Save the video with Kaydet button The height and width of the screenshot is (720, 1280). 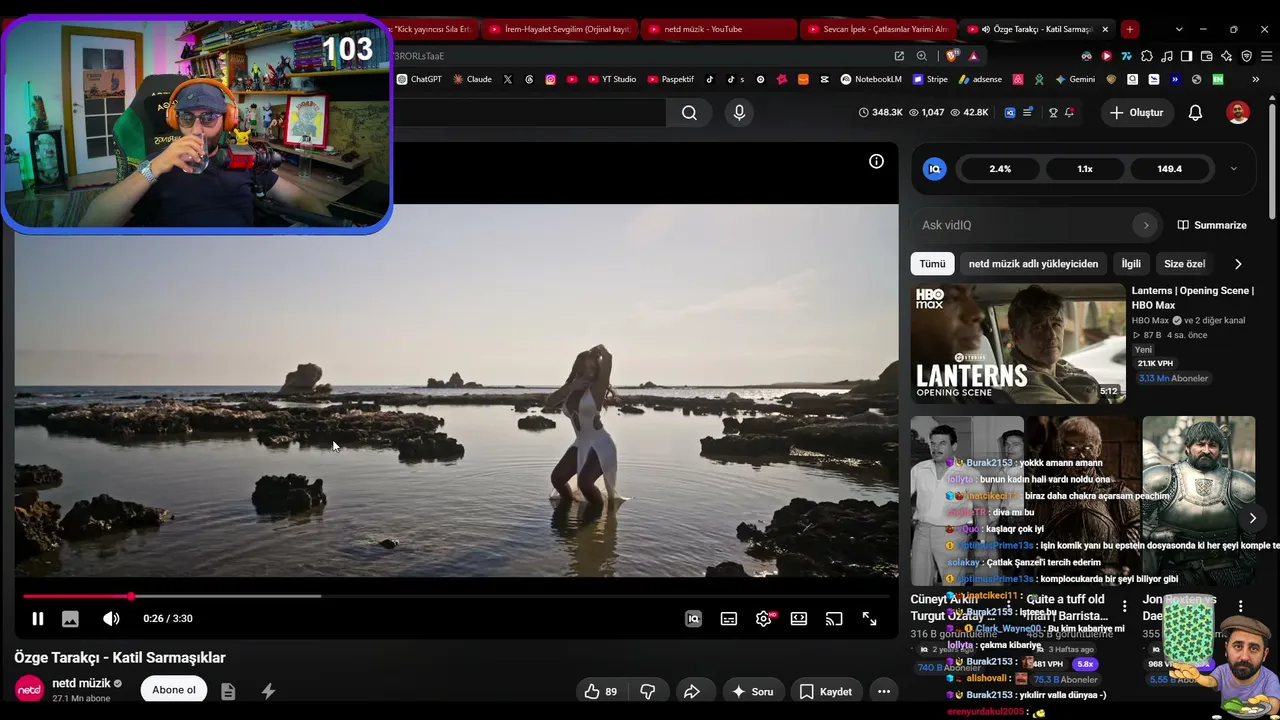[826, 691]
